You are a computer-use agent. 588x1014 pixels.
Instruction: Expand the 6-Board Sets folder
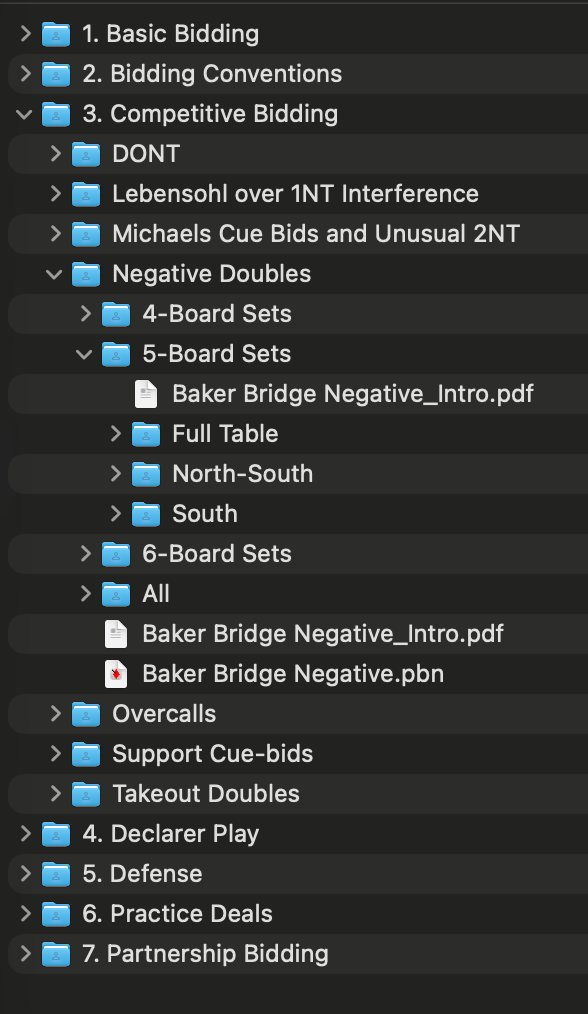point(84,553)
